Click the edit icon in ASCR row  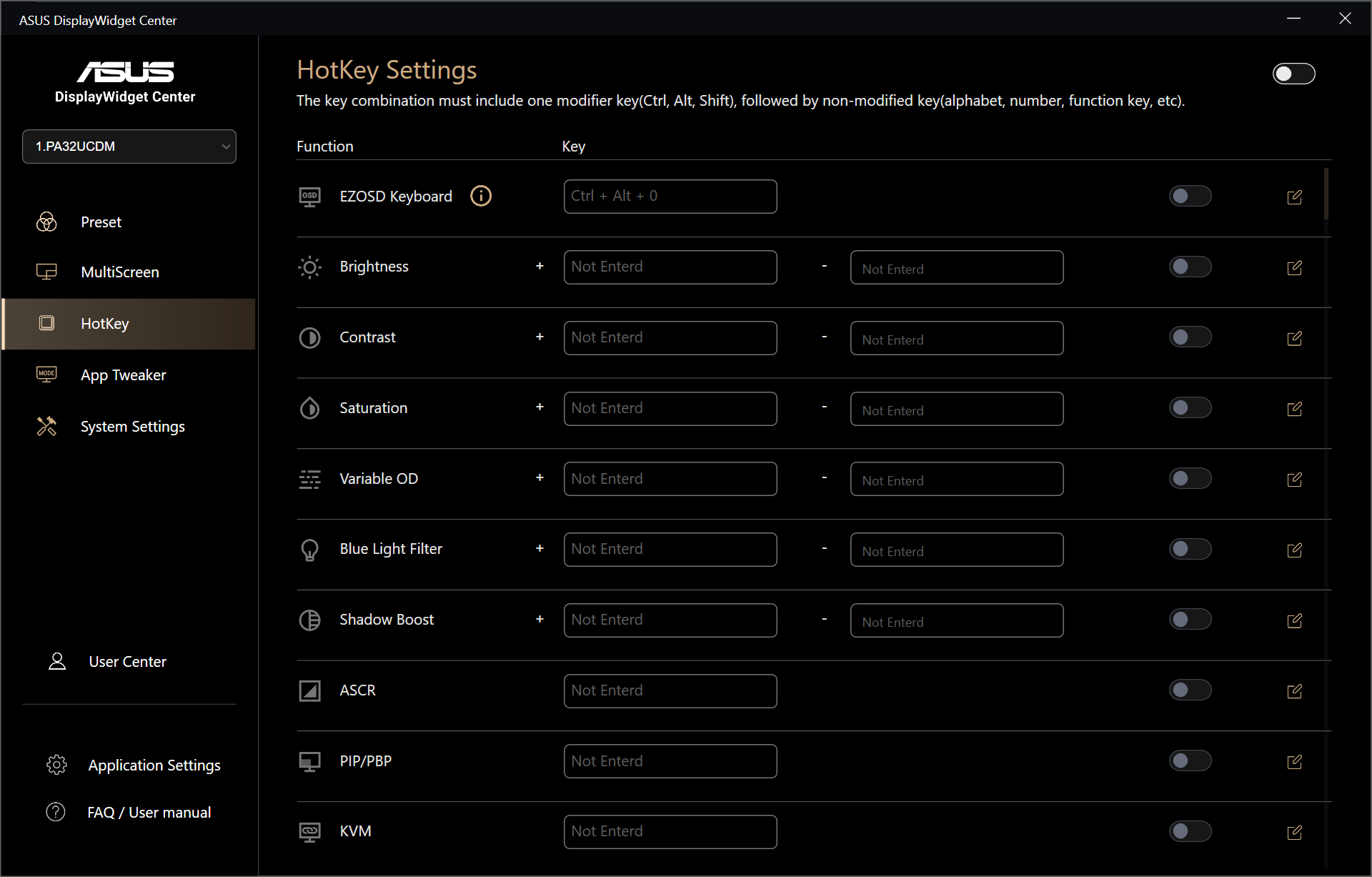coord(1294,691)
